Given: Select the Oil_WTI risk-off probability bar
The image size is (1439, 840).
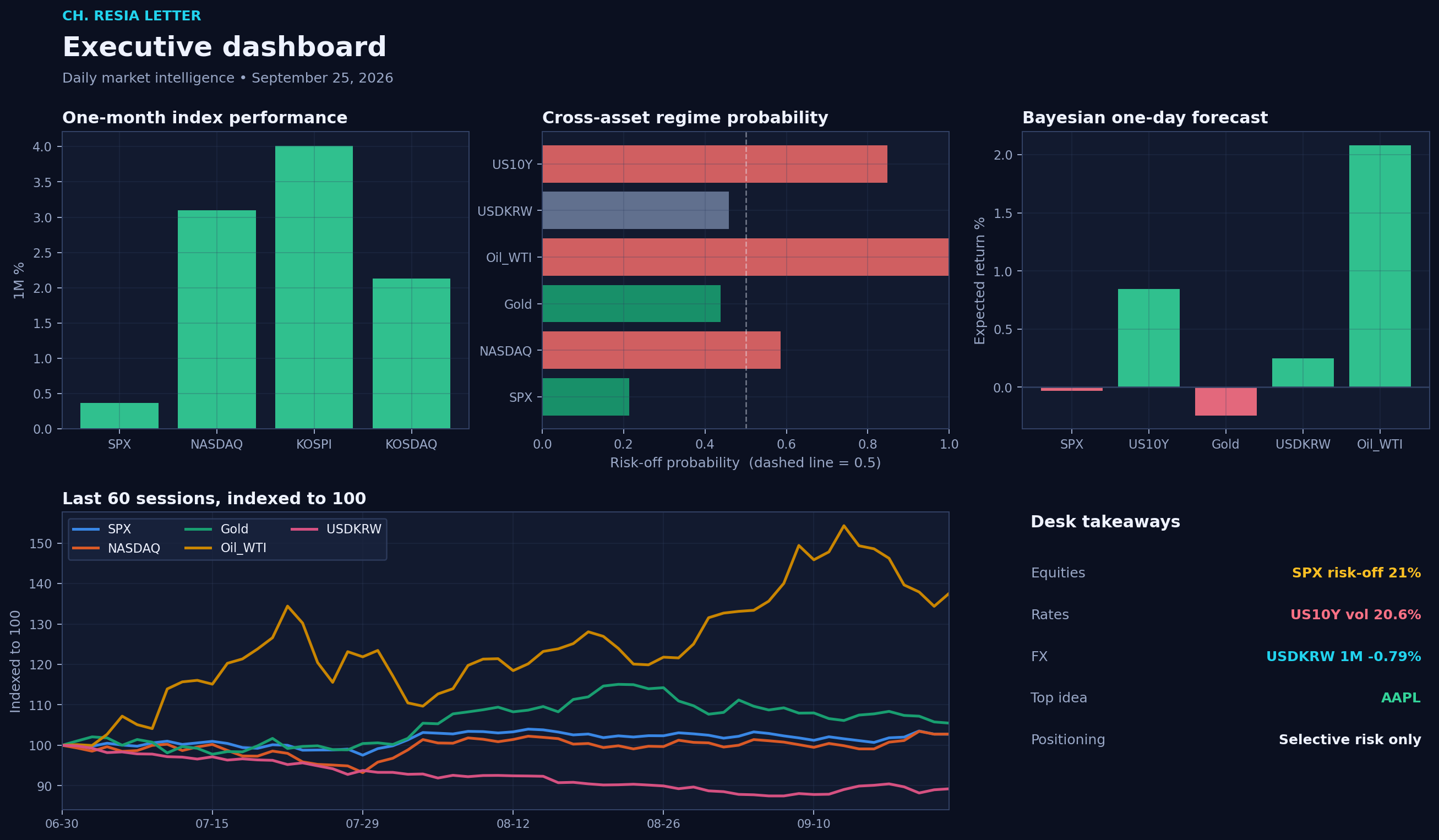Looking at the screenshot, I should 745,257.
